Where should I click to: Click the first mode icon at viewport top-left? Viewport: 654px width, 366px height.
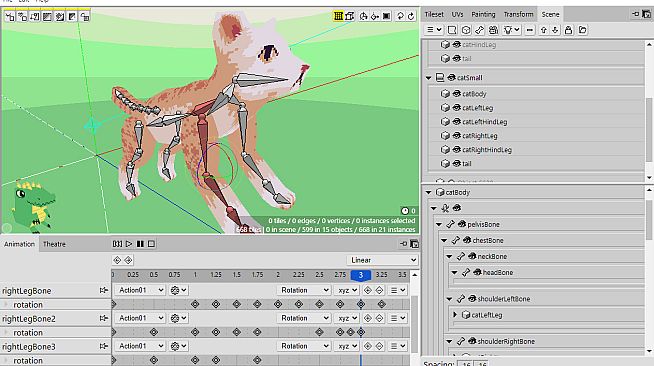click(10, 17)
